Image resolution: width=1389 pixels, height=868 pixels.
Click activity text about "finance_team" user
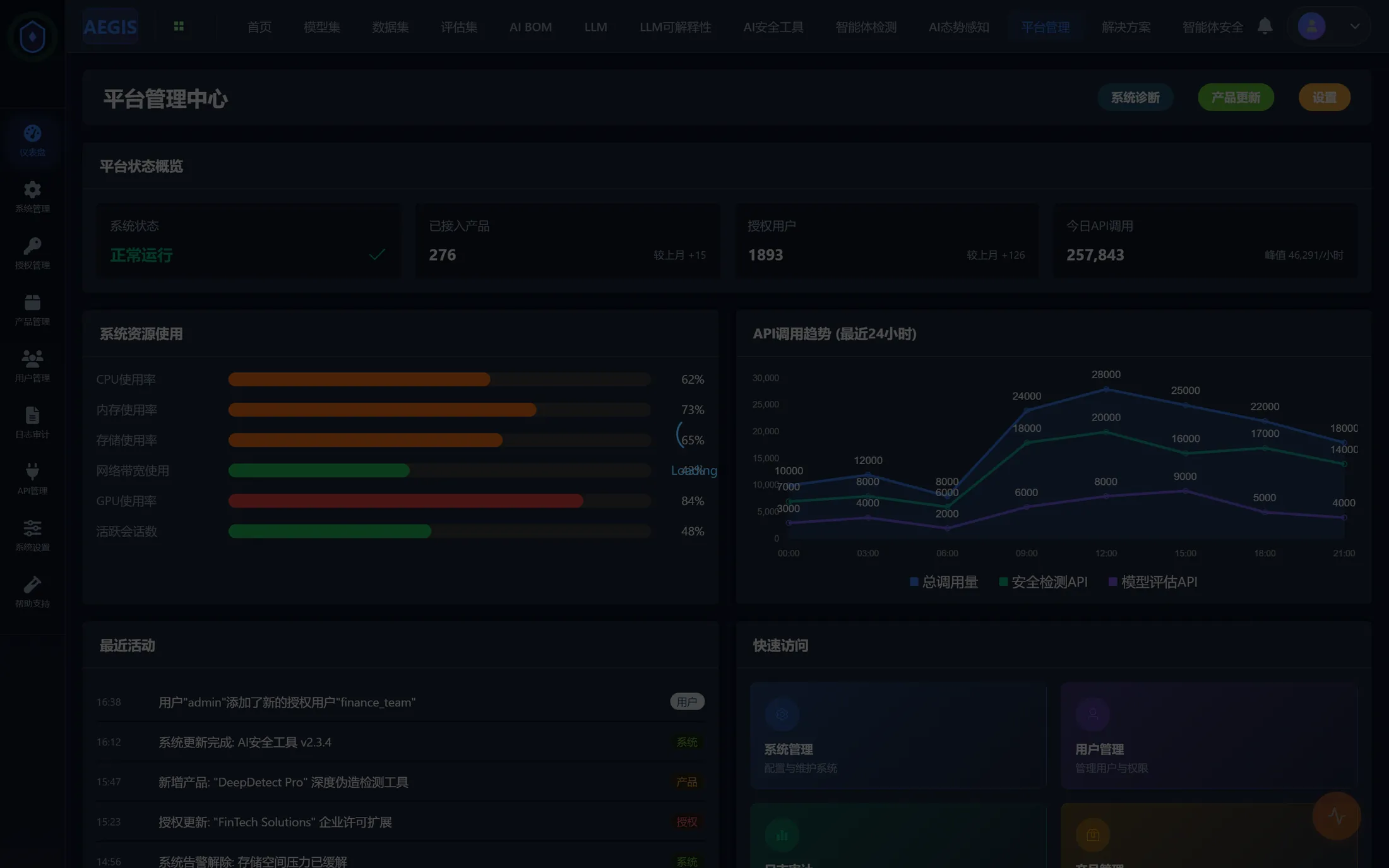(x=287, y=702)
